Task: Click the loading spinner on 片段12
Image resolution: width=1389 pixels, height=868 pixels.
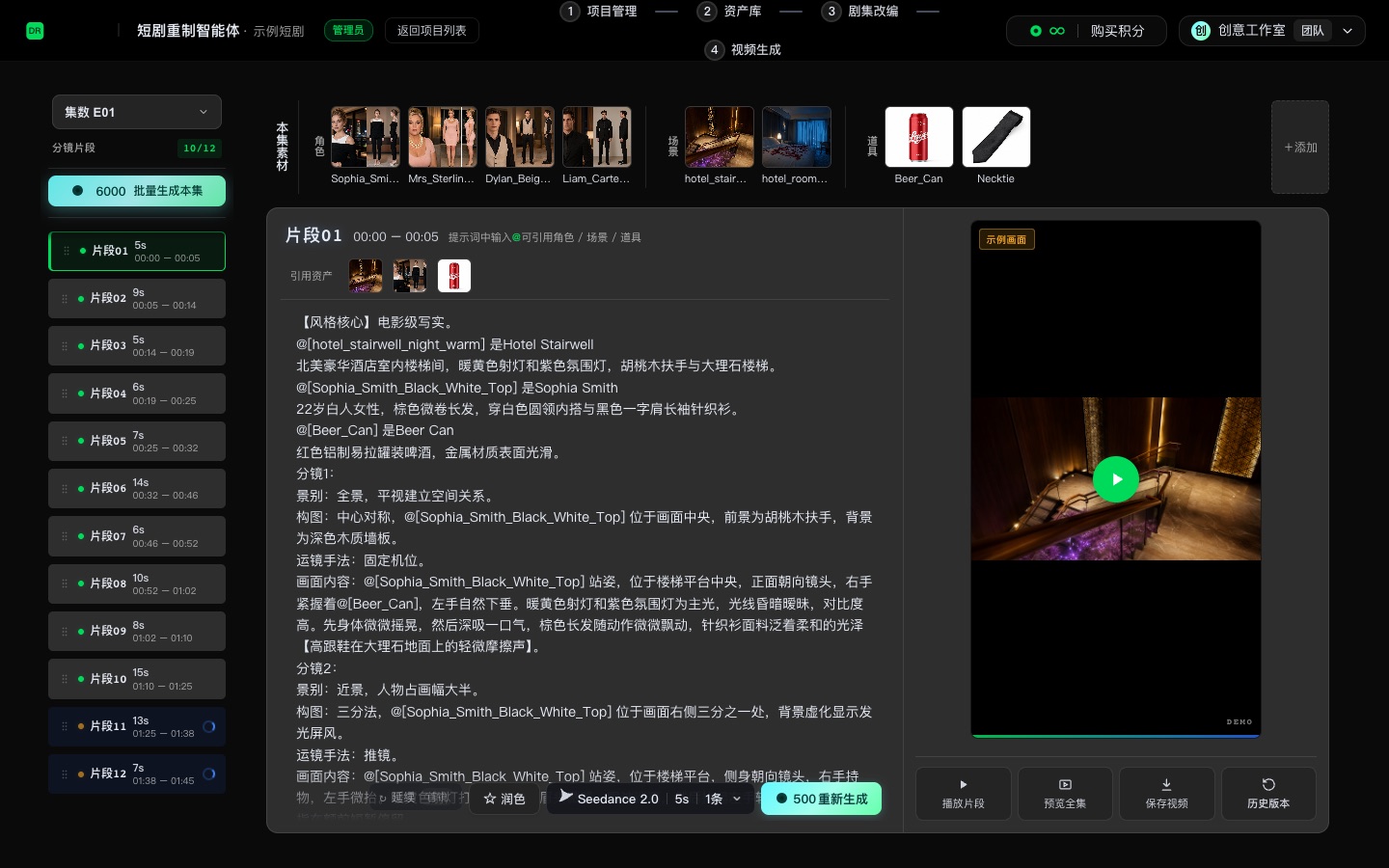Action: (209, 773)
